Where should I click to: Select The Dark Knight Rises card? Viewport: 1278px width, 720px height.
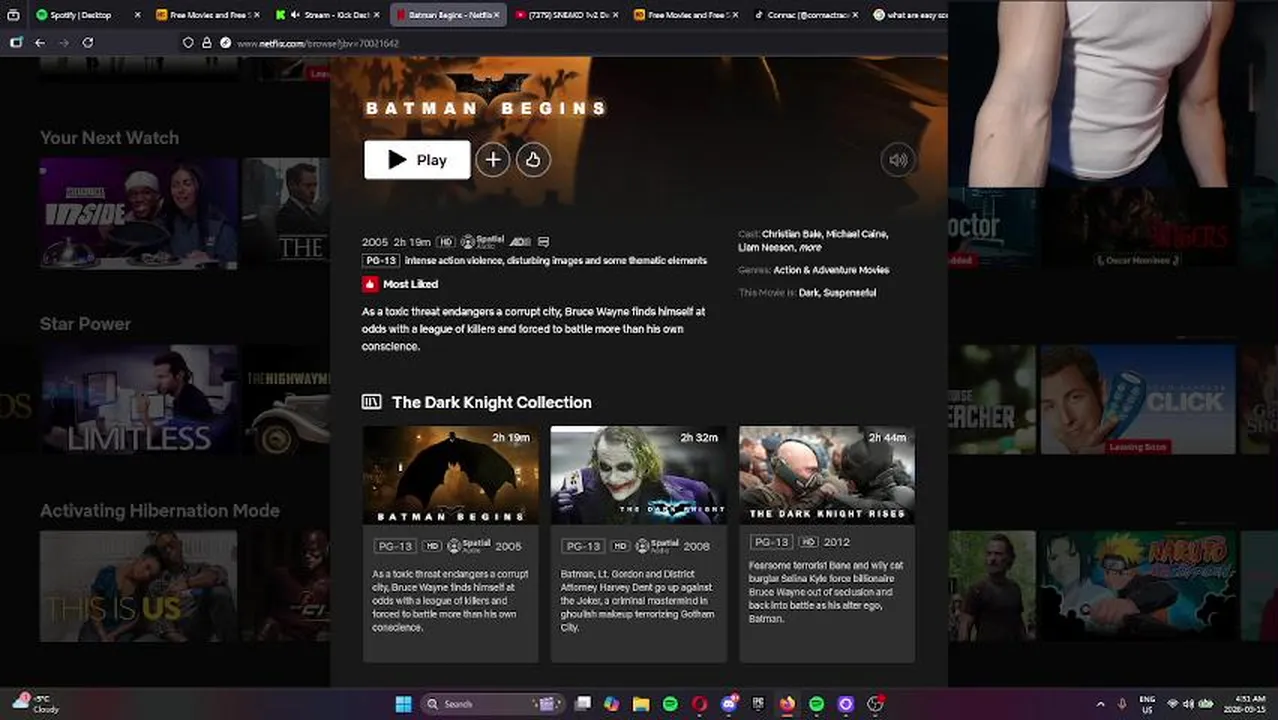(826, 544)
